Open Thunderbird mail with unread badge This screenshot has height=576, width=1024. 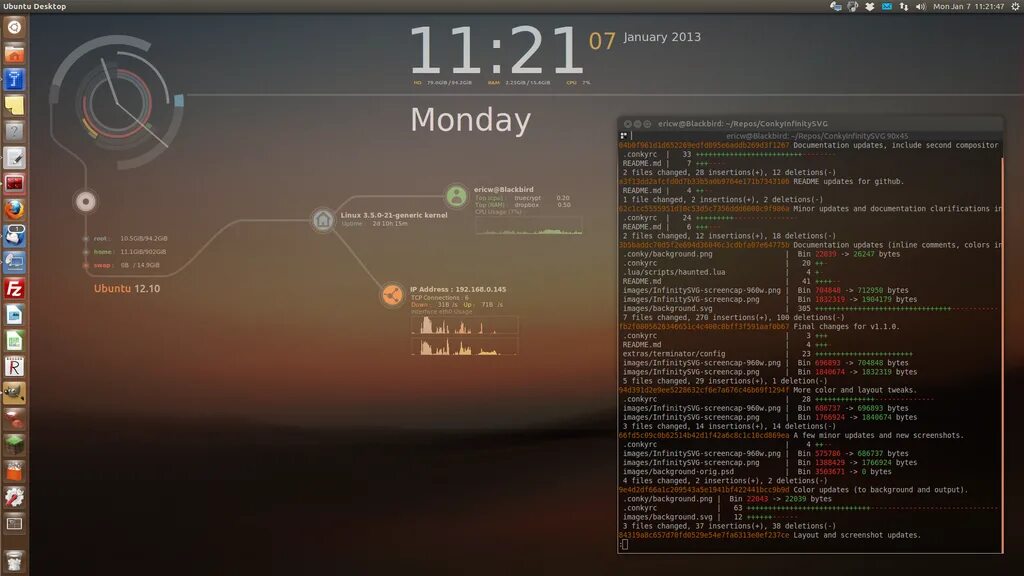point(14,236)
